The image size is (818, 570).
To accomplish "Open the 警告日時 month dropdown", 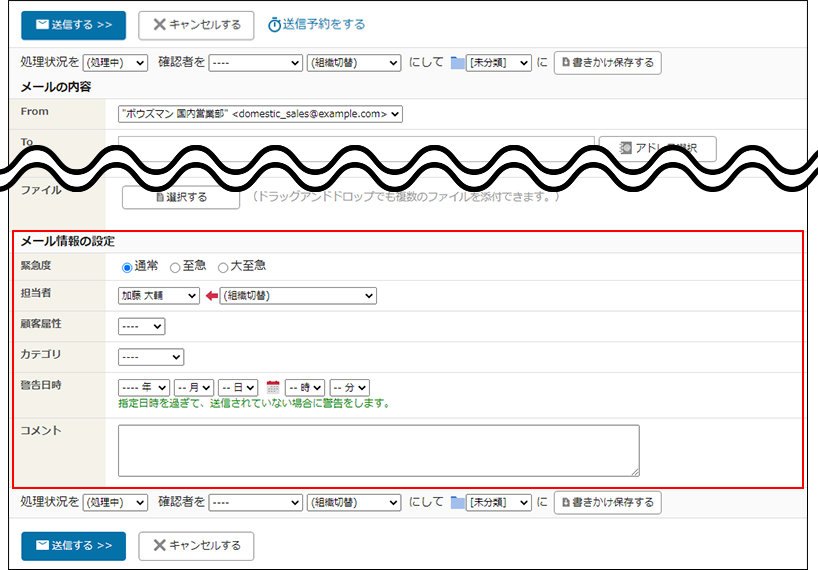I will pyautogui.click(x=194, y=387).
